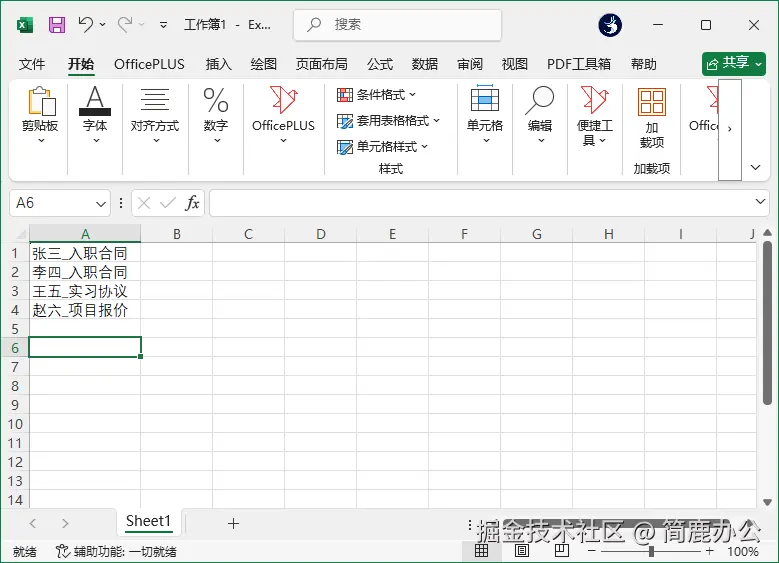Click the zoom slider handle
The image size is (779, 563).
(651, 551)
